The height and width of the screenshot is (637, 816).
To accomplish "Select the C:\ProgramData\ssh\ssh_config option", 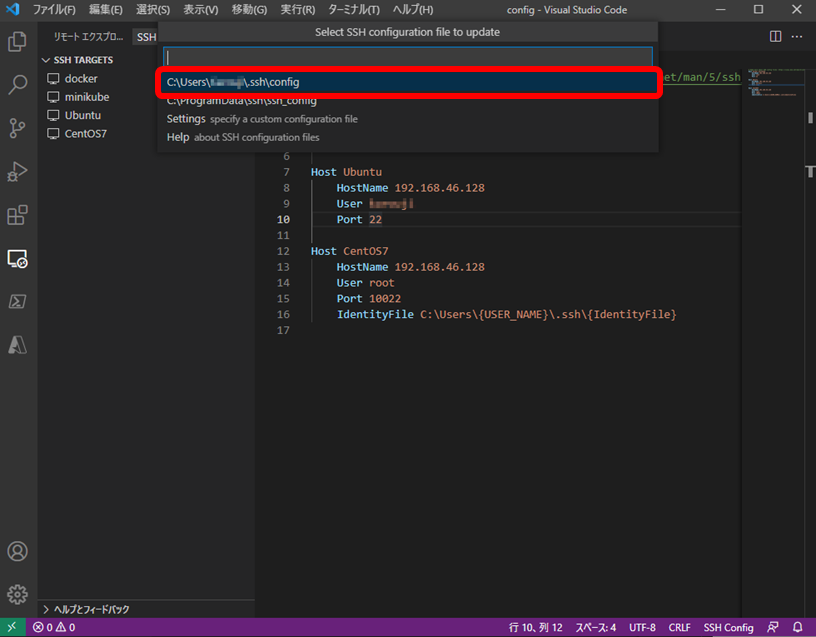I will click(x=409, y=100).
